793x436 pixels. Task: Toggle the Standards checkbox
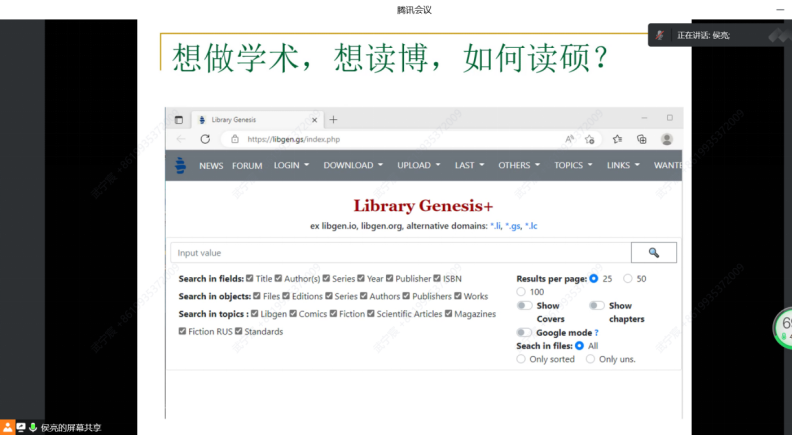point(239,331)
